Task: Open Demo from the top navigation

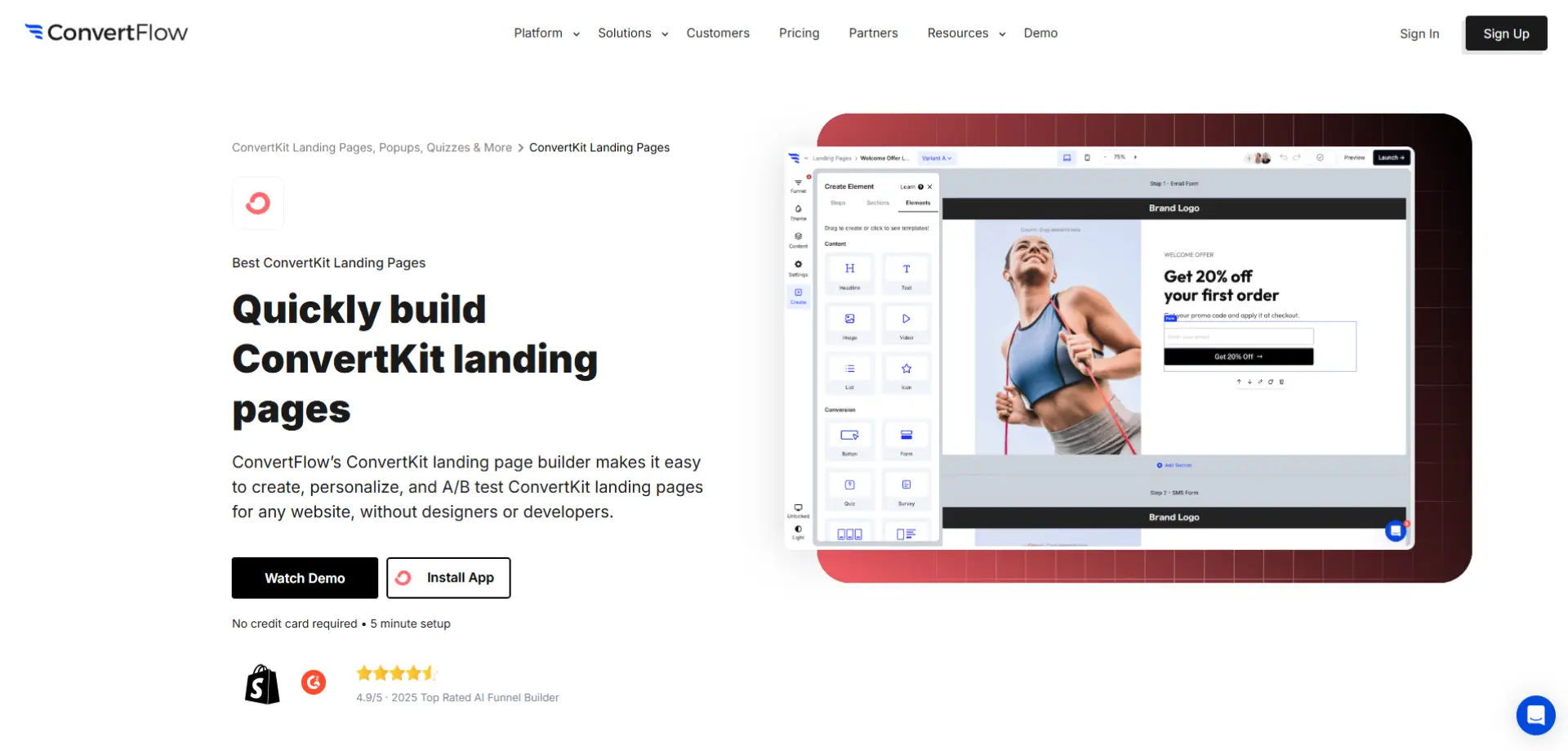Action: click(x=1040, y=33)
